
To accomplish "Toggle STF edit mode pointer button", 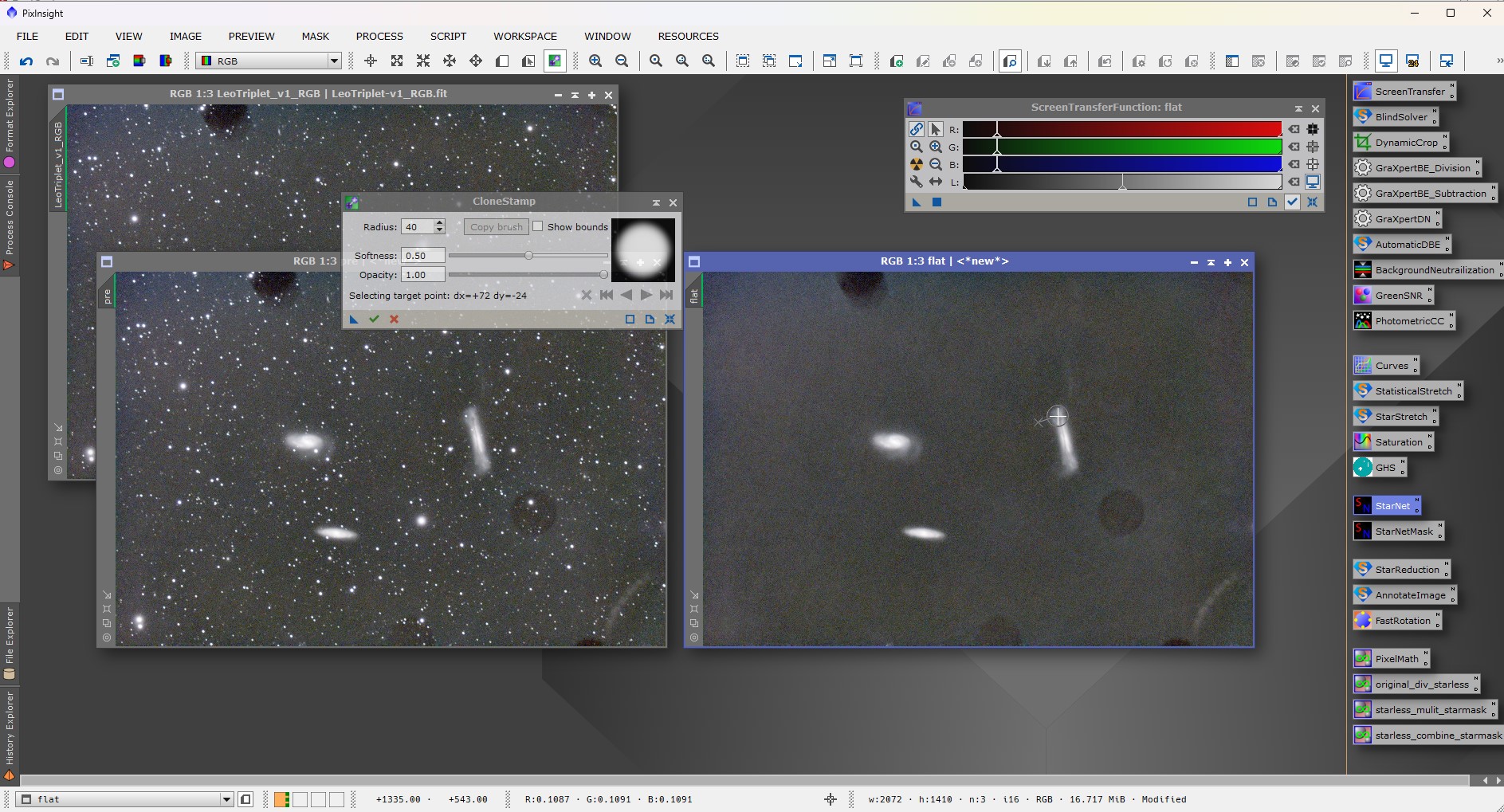I will [936, 129].
